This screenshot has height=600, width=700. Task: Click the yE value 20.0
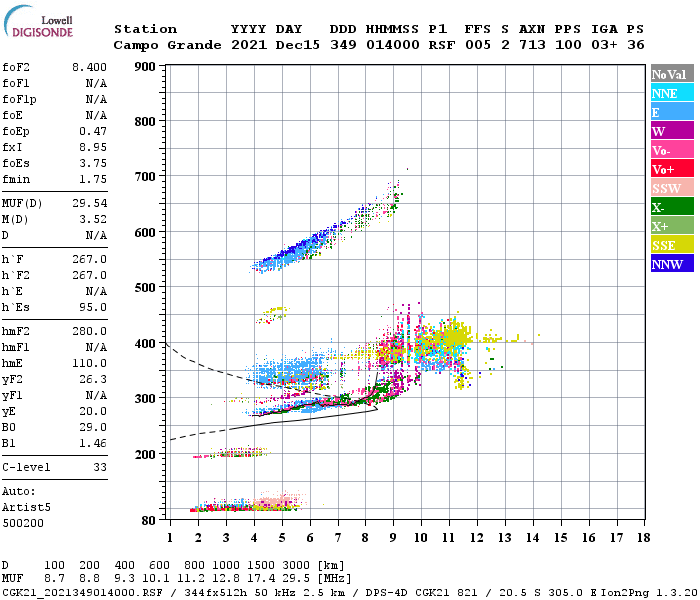[x=93, y=412]
